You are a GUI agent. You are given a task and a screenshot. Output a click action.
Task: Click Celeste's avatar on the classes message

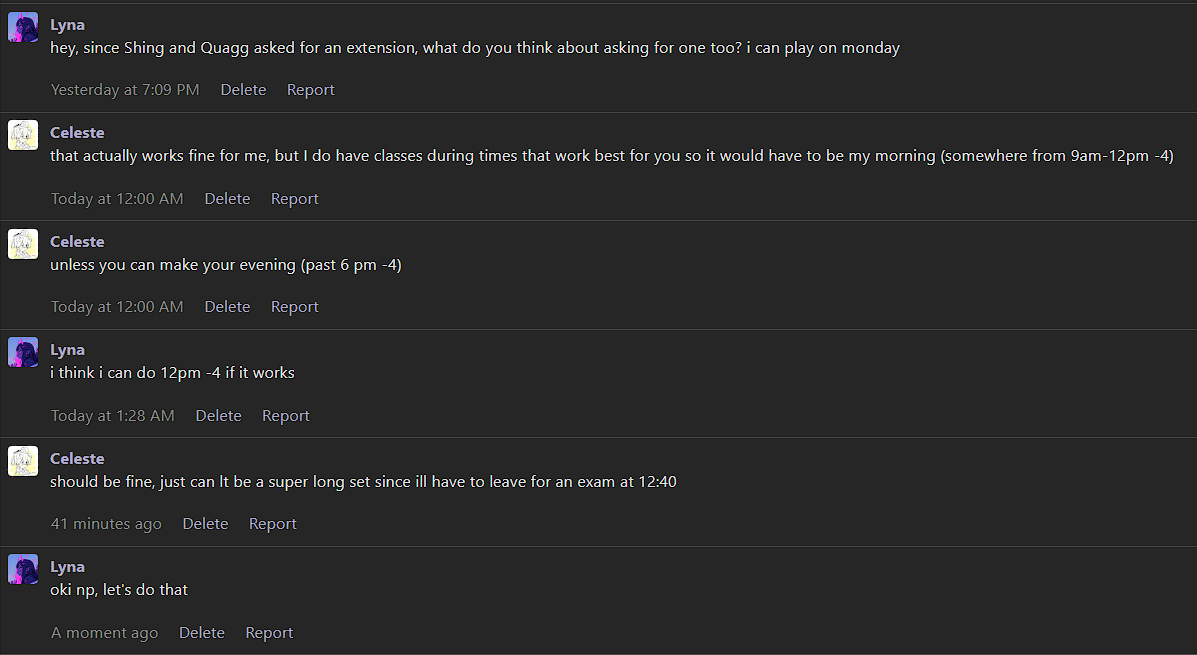point(23,135)
